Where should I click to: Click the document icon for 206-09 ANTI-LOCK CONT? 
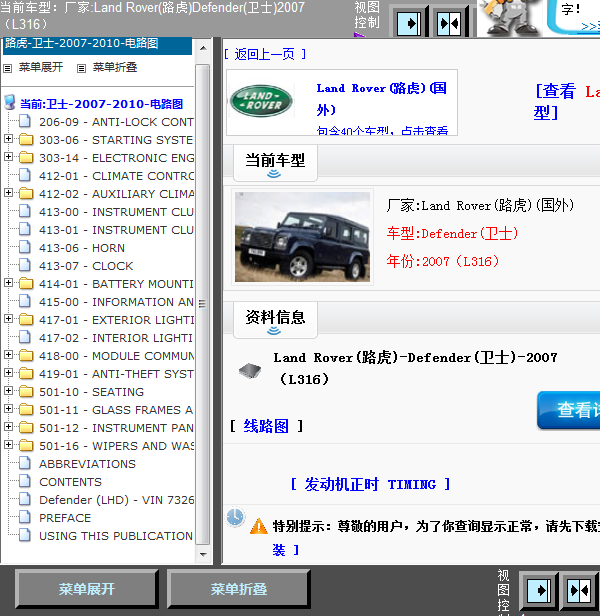click(25, 121)
